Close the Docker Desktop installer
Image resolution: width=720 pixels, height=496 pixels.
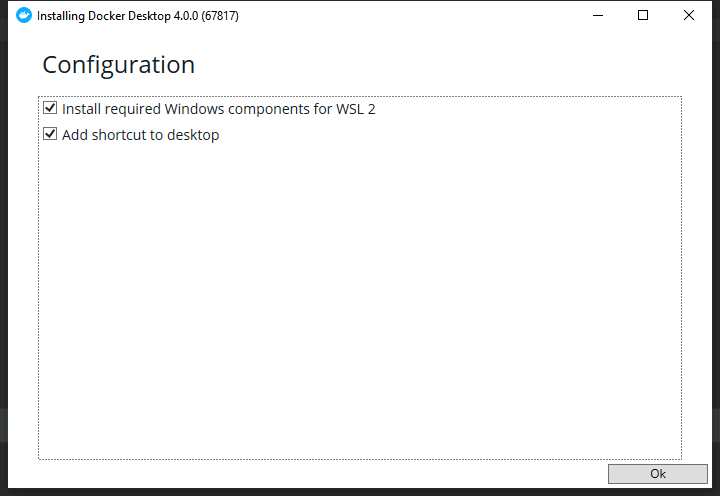tap(689, 16)
